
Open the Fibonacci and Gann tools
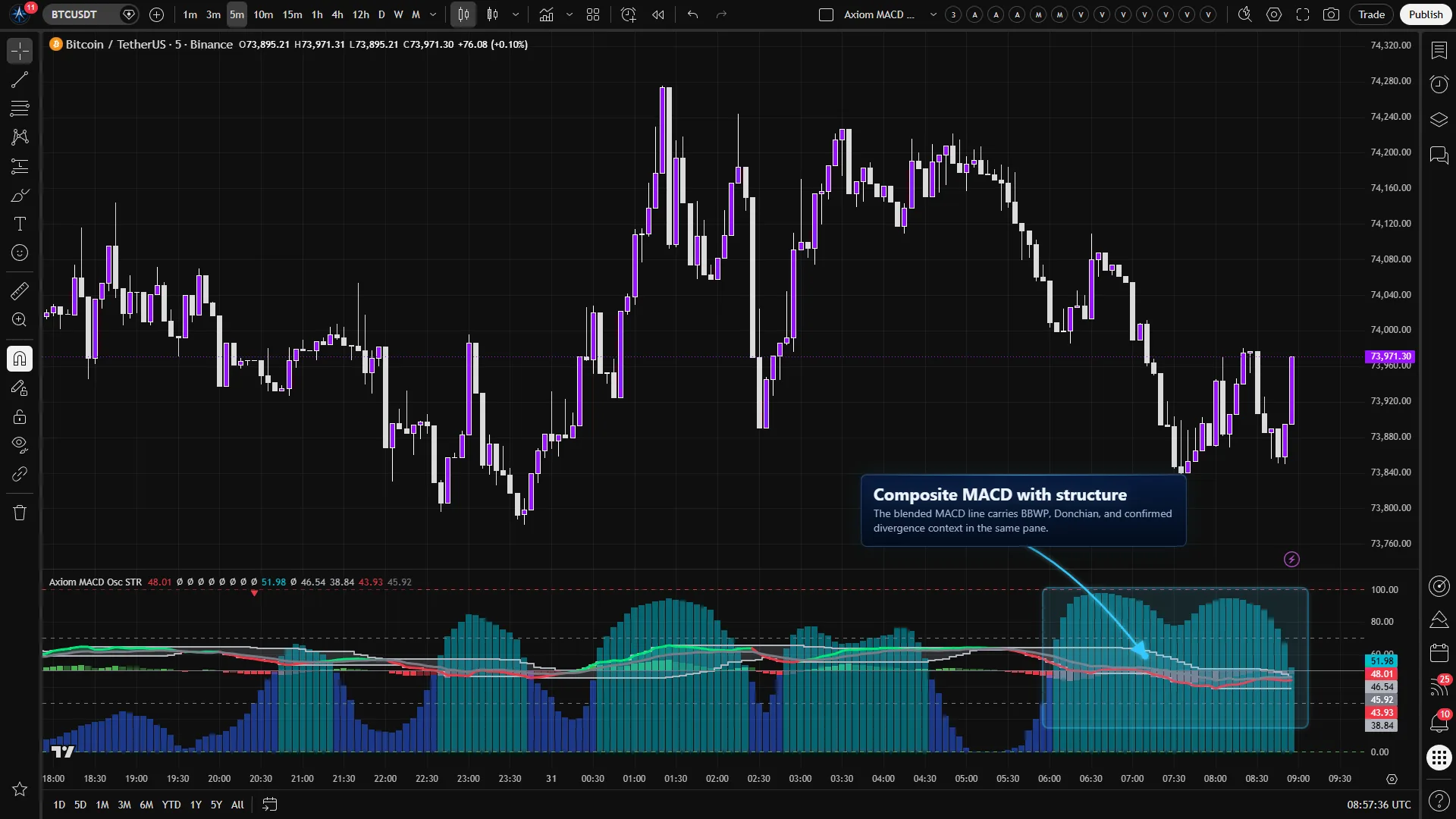pyautogui.click(x=20, y=108)
